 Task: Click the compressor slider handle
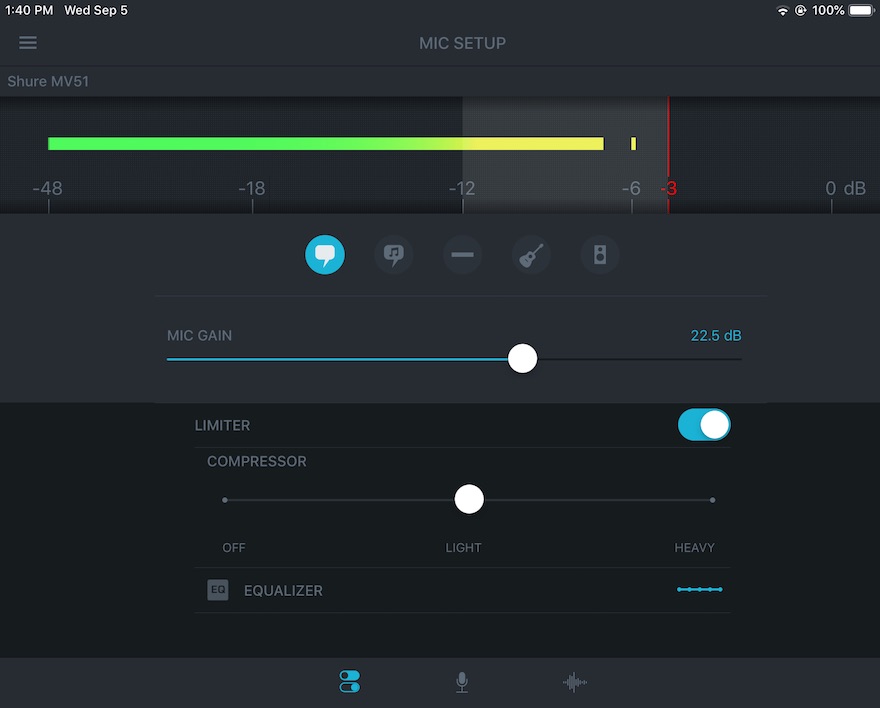tap(469, 499)
